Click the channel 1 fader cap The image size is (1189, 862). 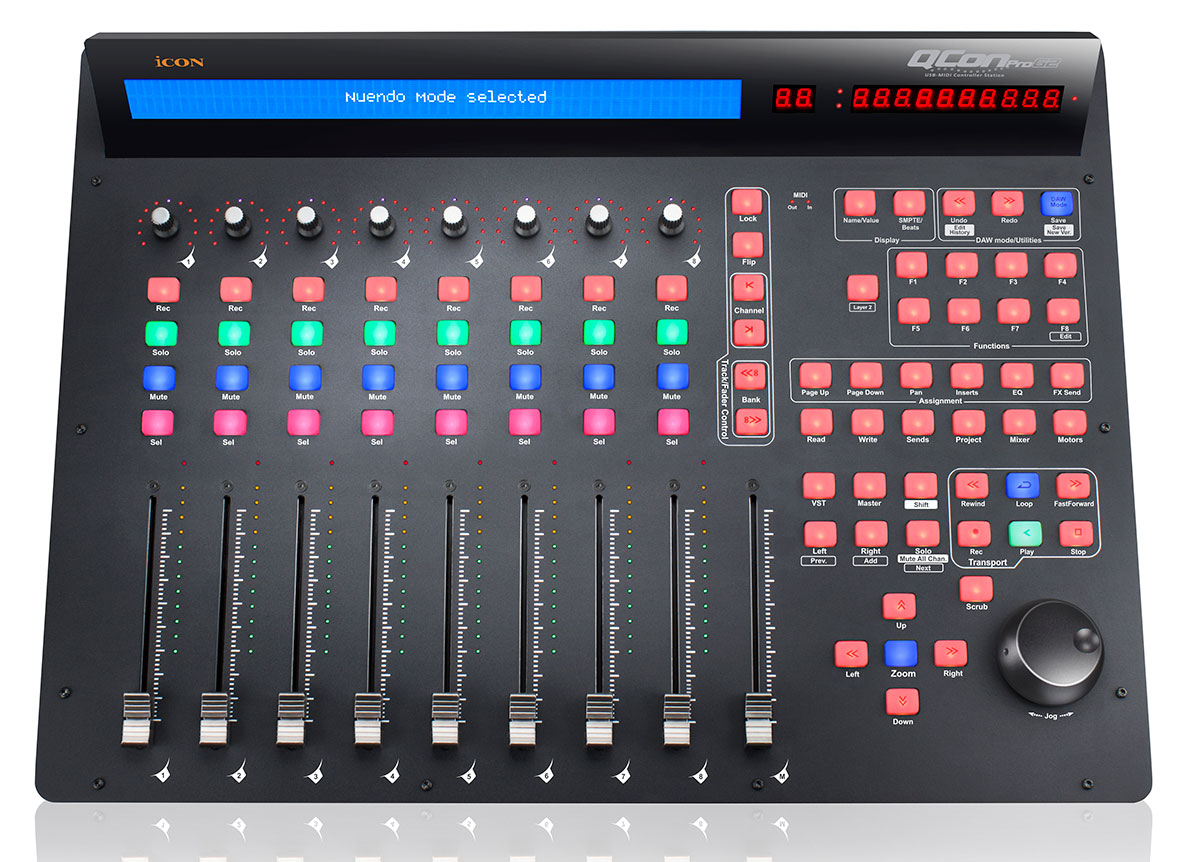click(x=136, y=718)
